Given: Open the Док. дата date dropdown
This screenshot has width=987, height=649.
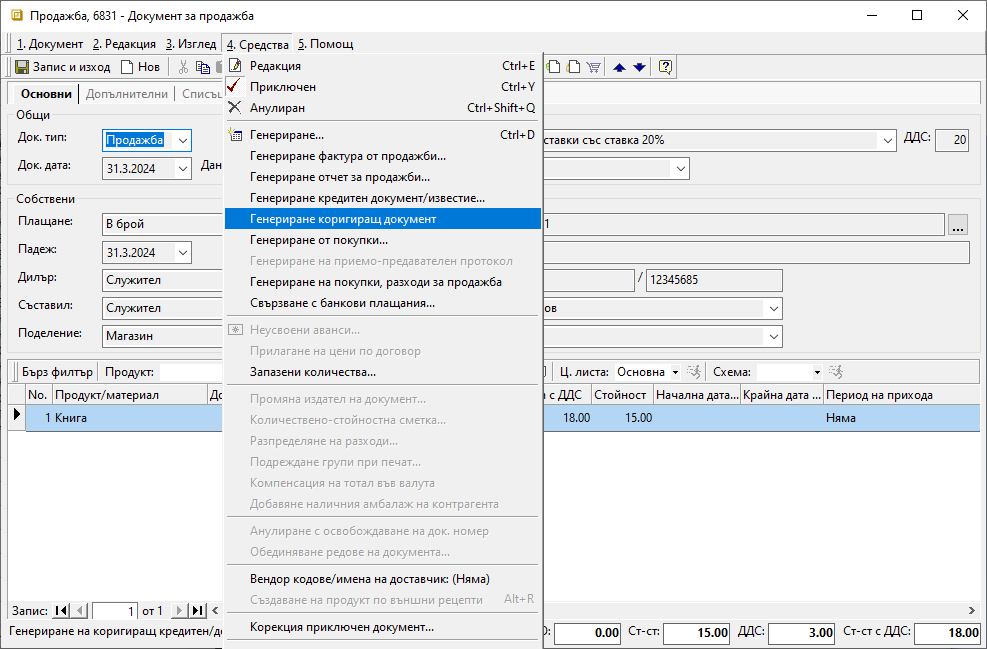Looking at the screenshot, I should pos(182,169).
